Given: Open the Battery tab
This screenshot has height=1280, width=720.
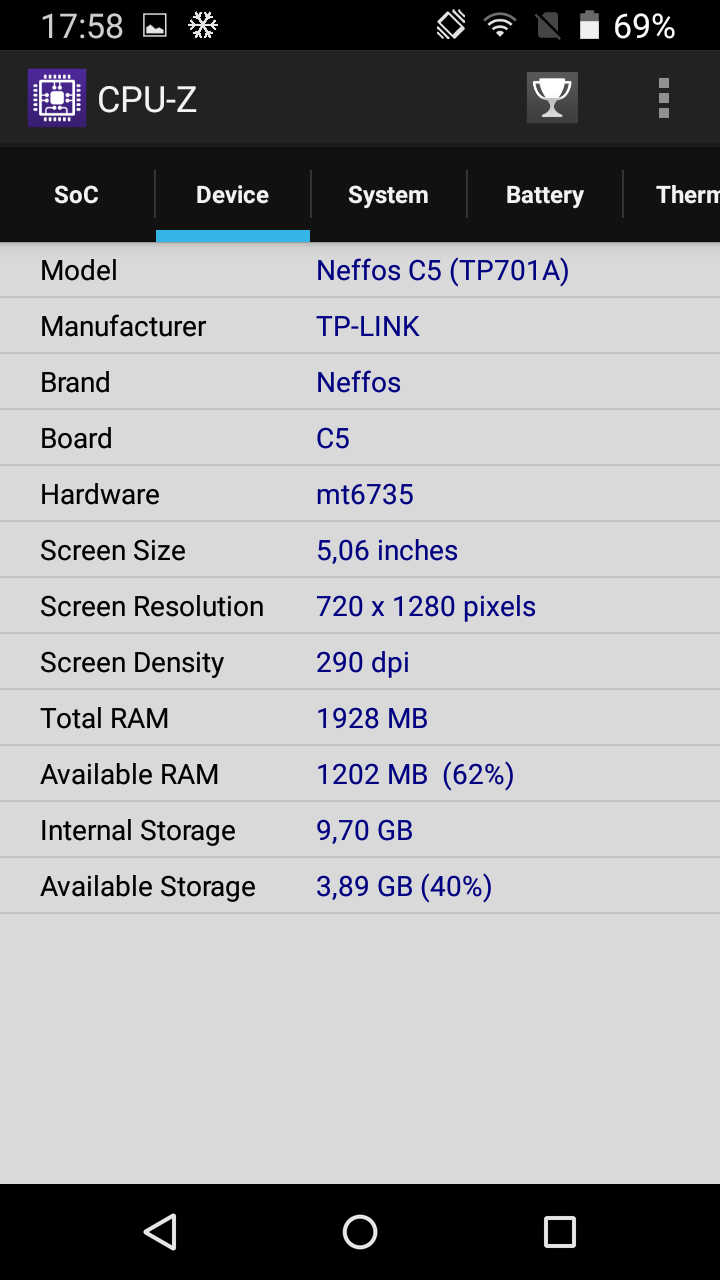Looking at the screenshot, I should tap(544, 194).
